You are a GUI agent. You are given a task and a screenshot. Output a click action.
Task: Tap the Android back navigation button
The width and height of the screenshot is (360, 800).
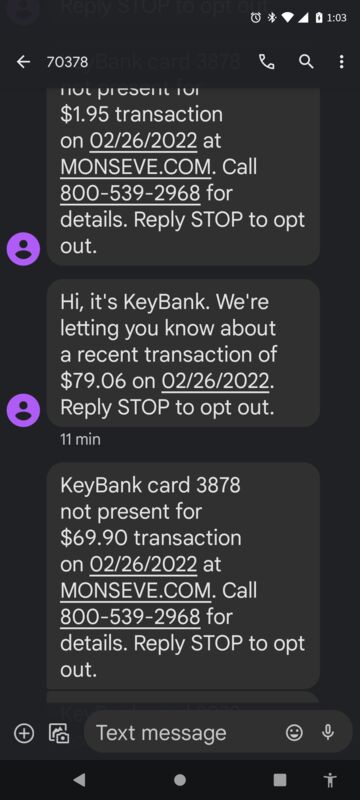point(79,780)
